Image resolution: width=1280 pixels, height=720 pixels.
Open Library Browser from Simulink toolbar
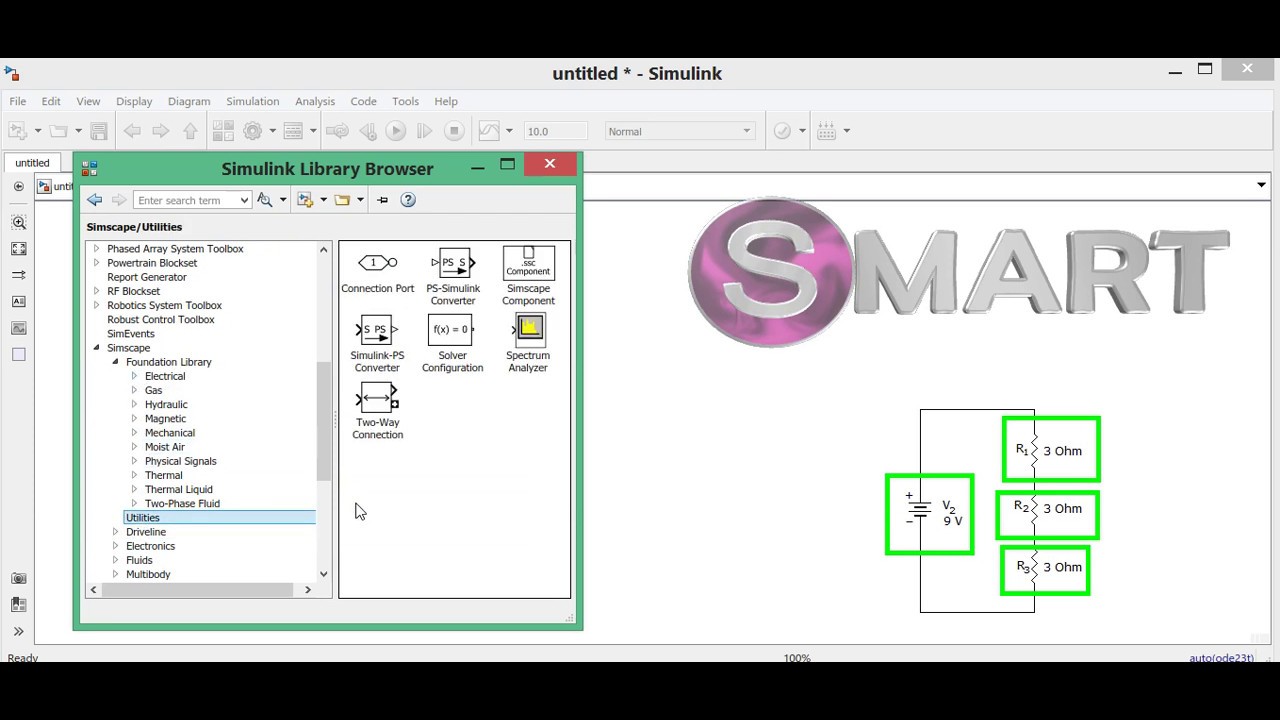[x=223, y=131]
